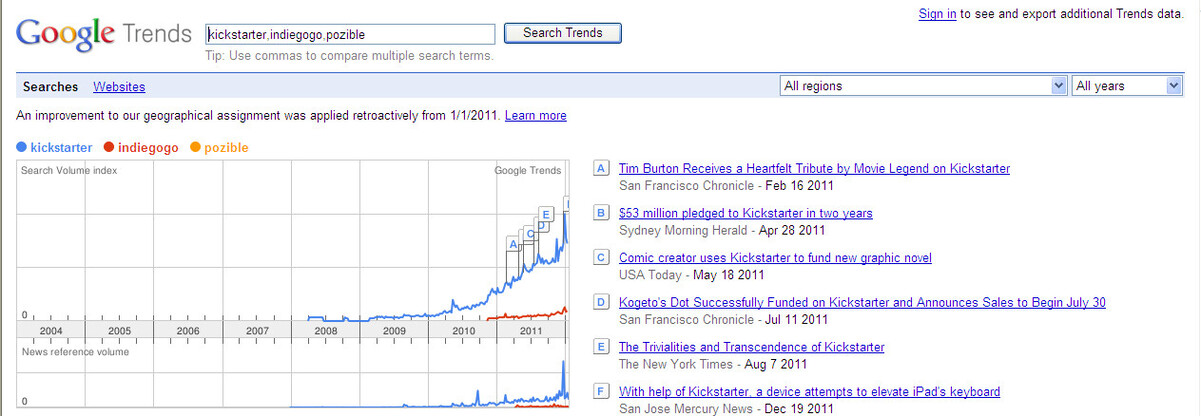This screenshot has height=416, width=1201.
Task: Open the All regions dropdown
Action: [x=924, y=86]
